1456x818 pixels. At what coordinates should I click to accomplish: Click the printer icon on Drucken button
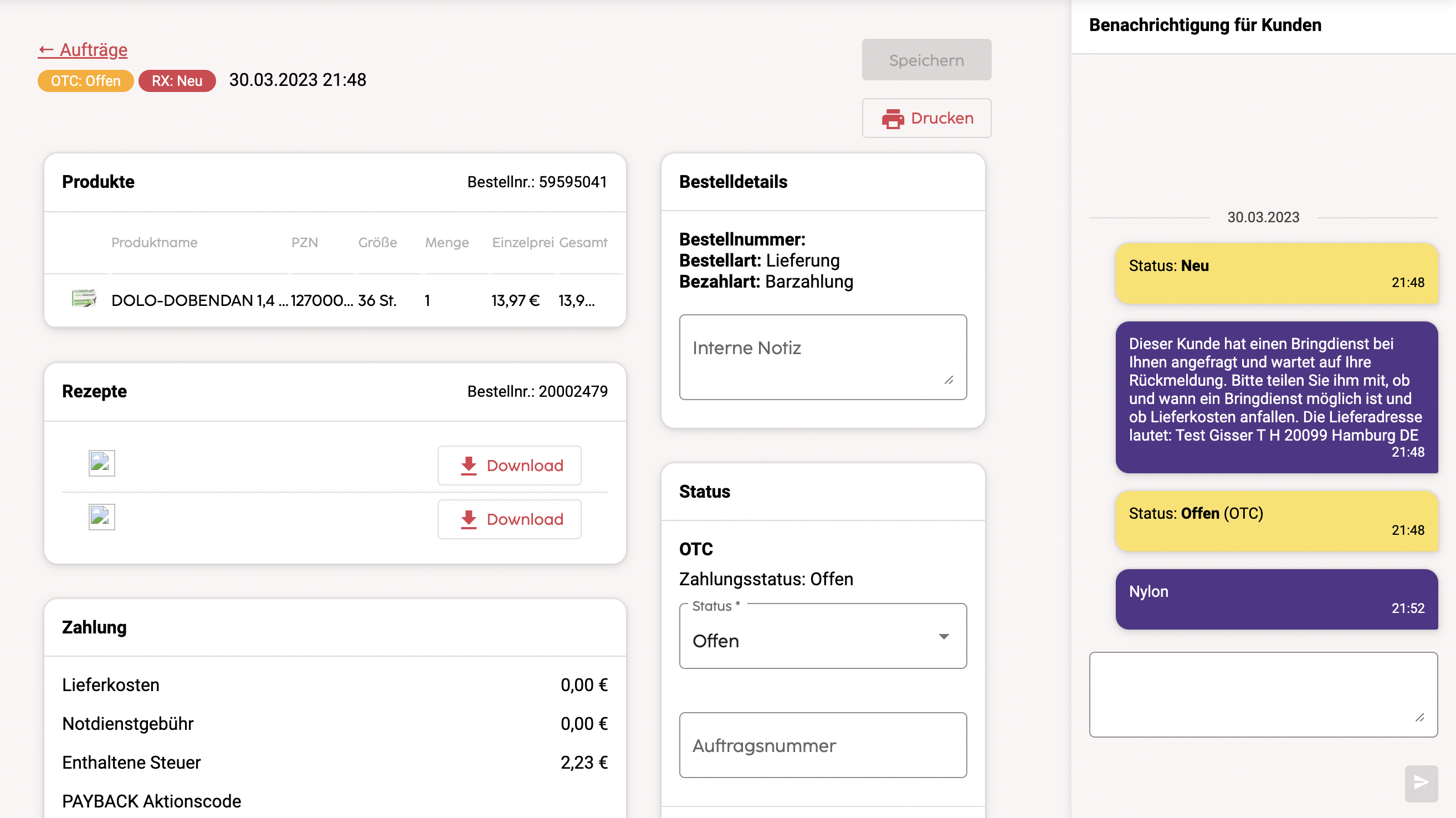point(893,119)
